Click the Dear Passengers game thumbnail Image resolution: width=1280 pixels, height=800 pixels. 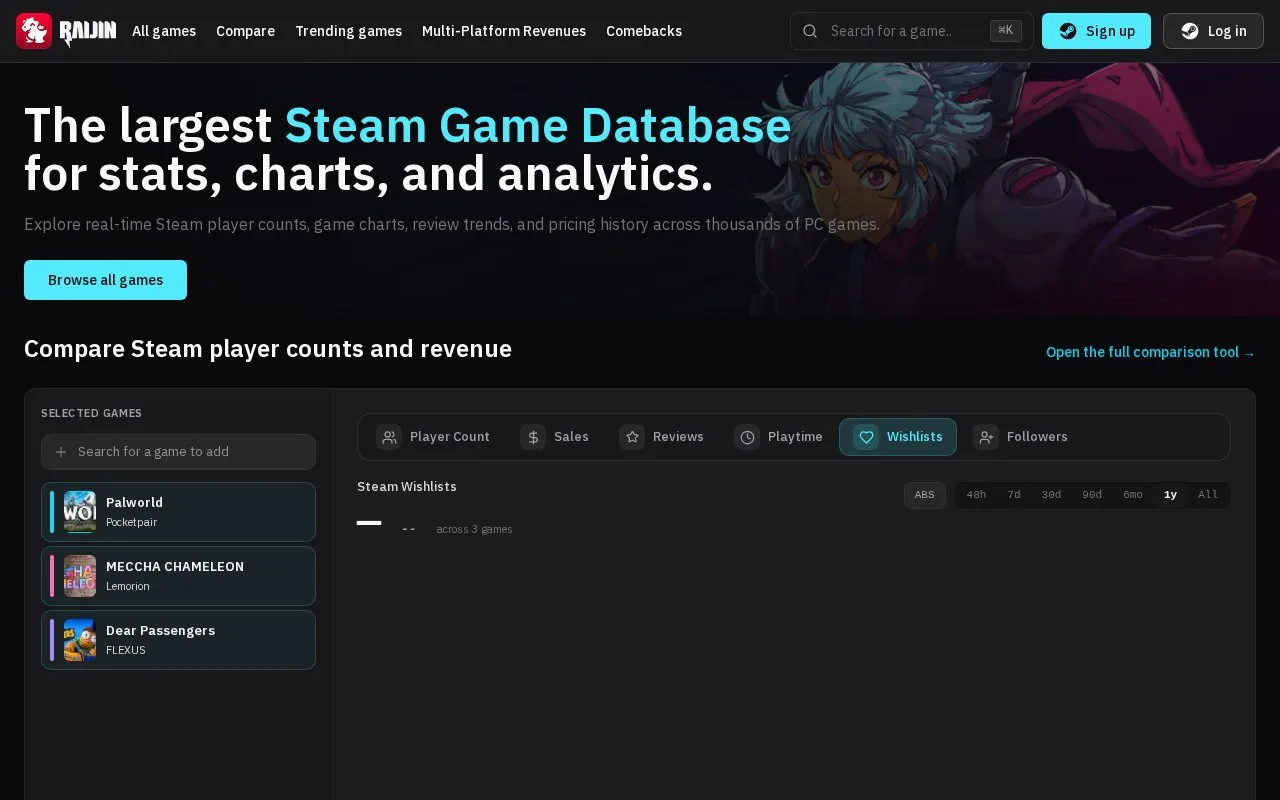pyautogui.click(x=80, y=640)
